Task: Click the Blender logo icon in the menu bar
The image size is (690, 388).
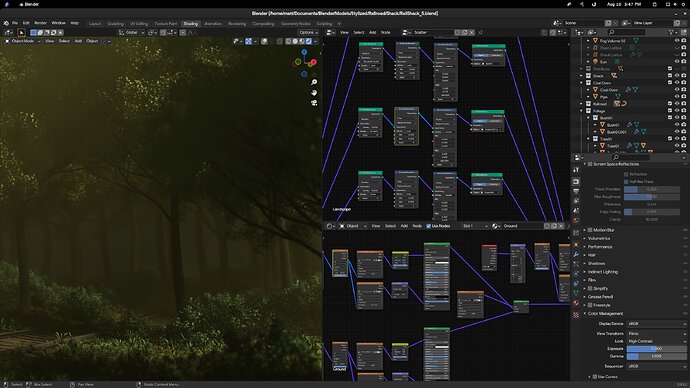Action: coord(6,23)
